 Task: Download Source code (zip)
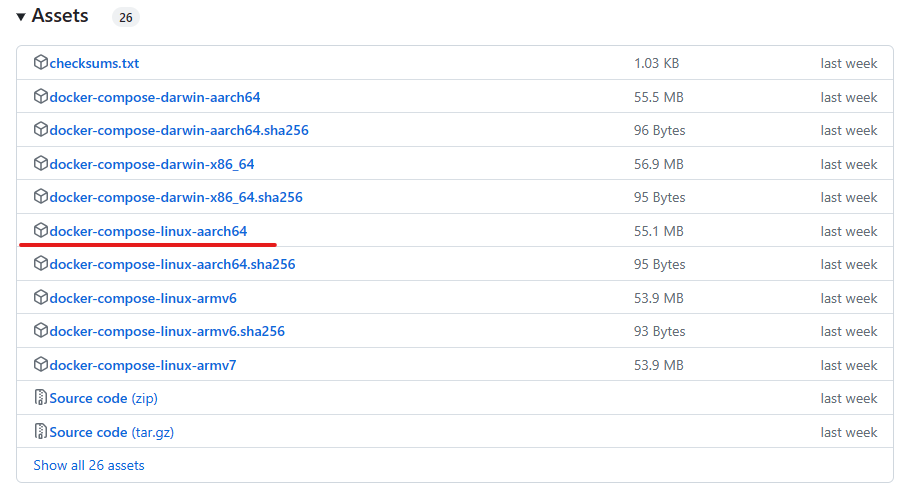(104, 399)
